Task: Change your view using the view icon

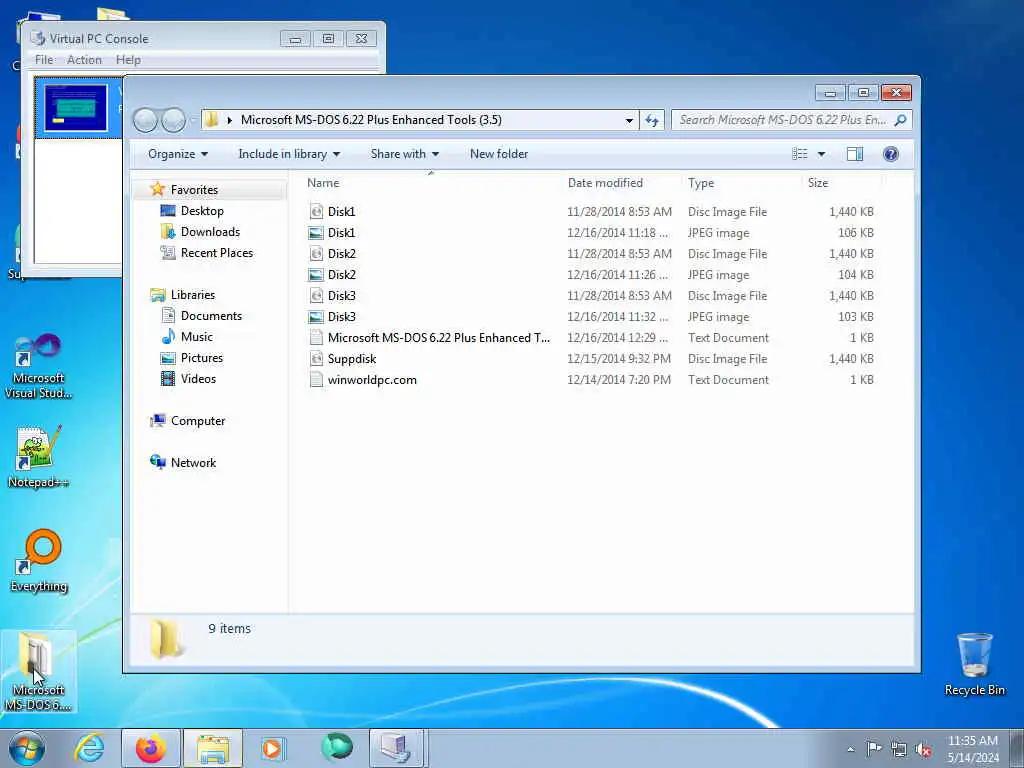Action: point(799,154)
